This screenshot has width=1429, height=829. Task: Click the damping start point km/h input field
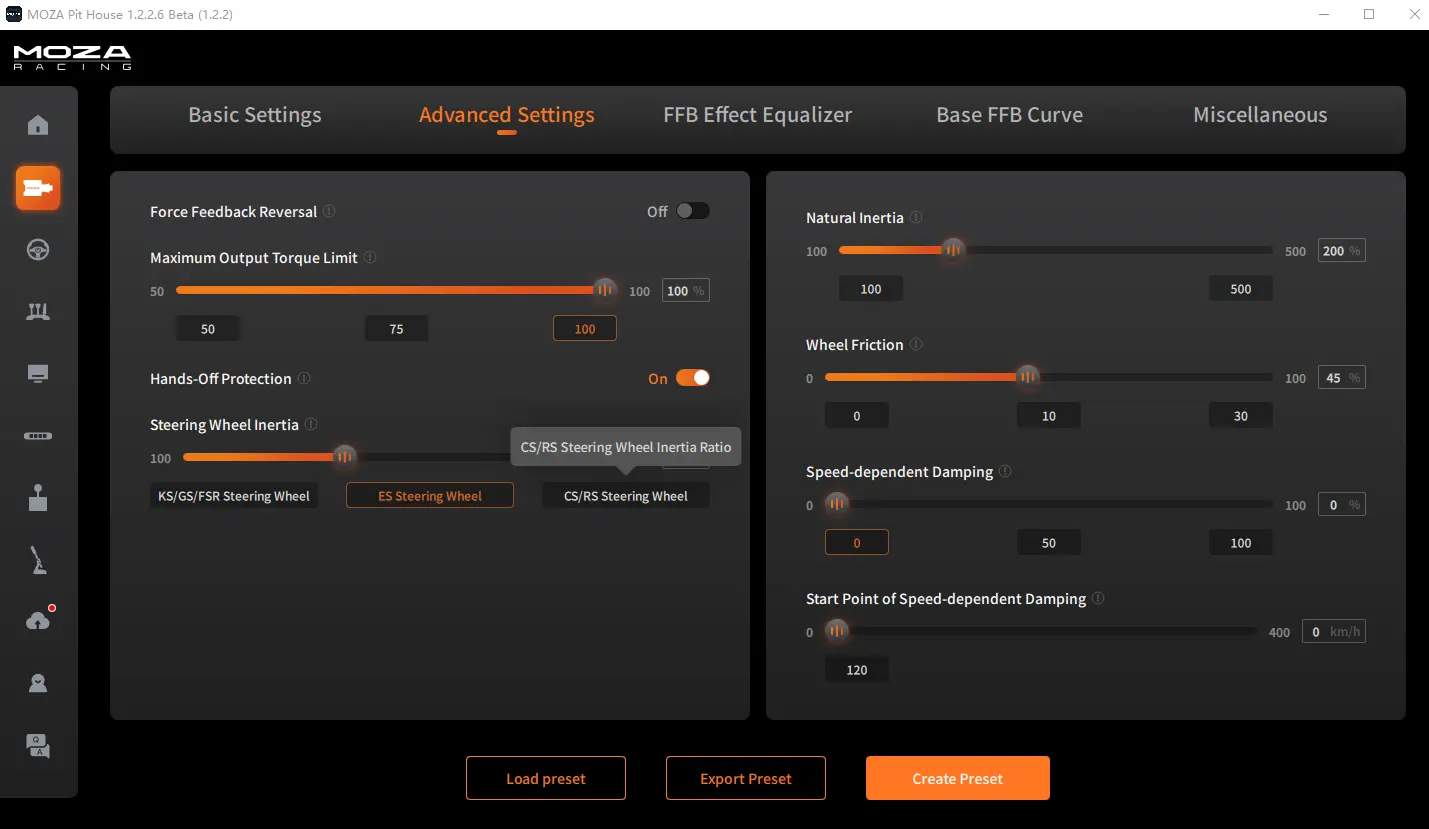pyautogui.click(x=1334, y=632)
